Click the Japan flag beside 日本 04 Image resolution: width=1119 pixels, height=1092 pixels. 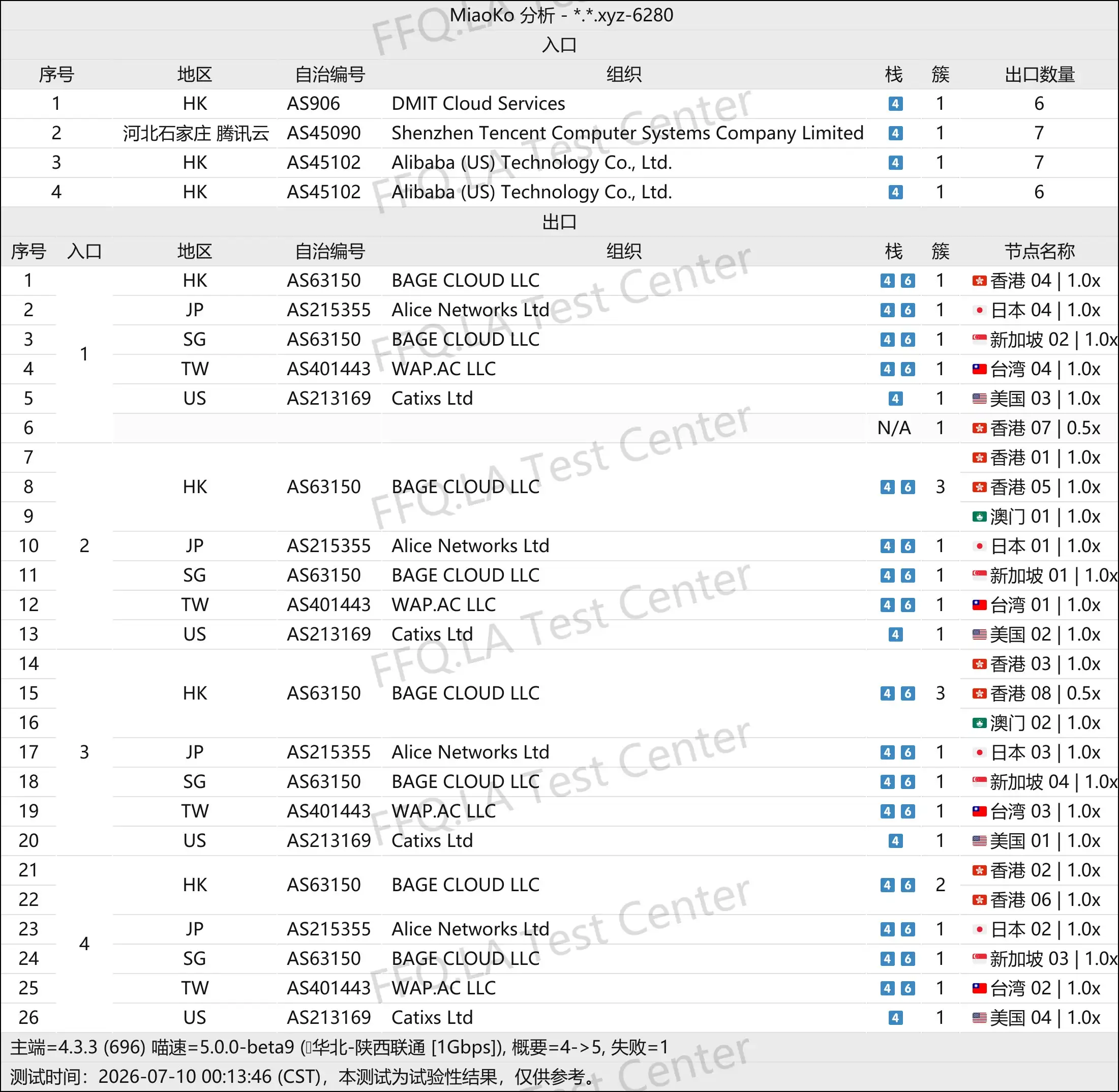point(979,310)
